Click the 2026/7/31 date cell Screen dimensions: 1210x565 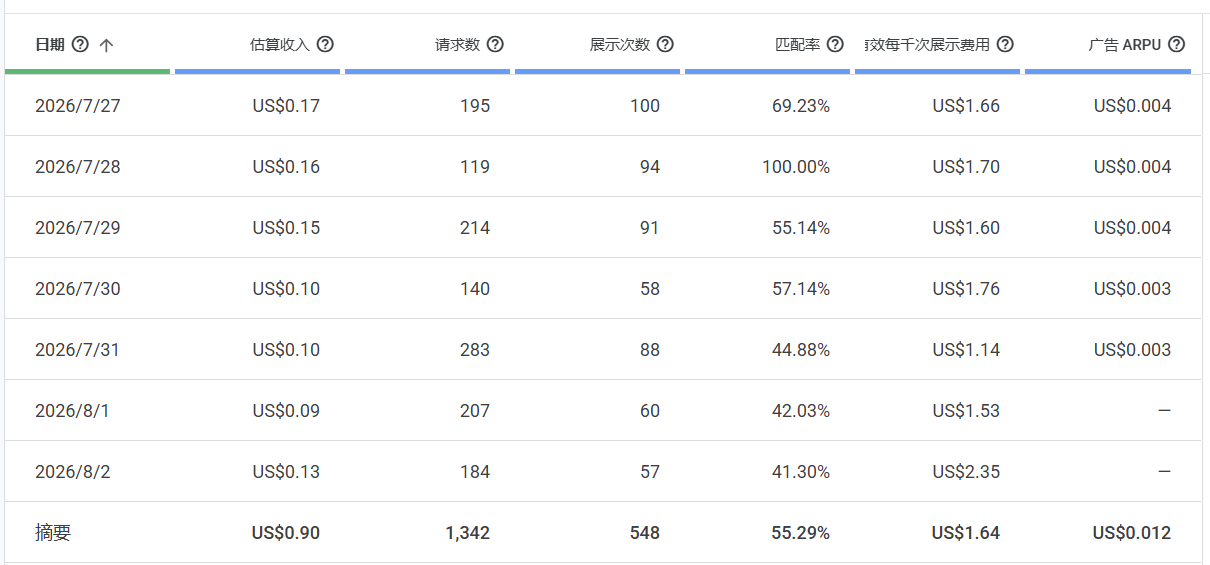[x=77, y=349]
